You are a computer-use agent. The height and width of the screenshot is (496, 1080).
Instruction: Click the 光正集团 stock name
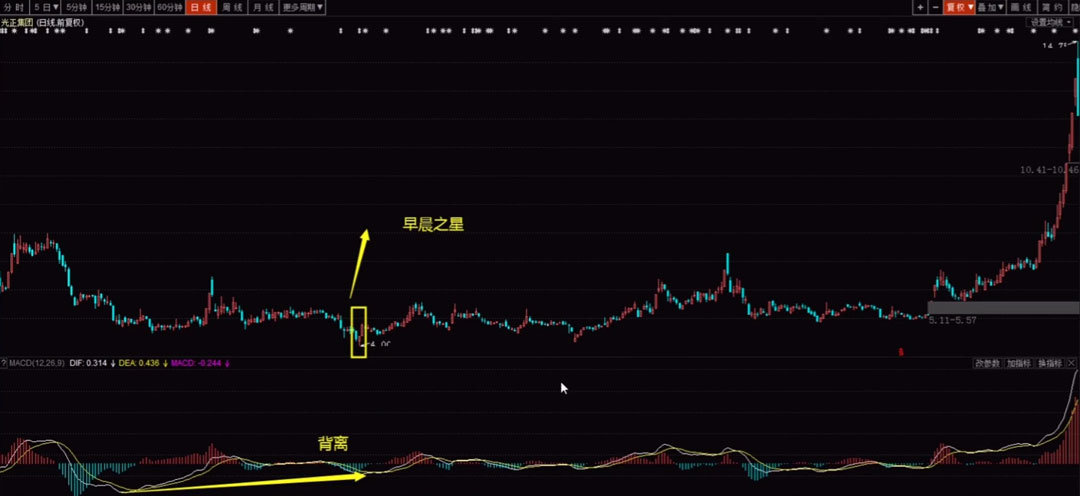coord(17,23)
